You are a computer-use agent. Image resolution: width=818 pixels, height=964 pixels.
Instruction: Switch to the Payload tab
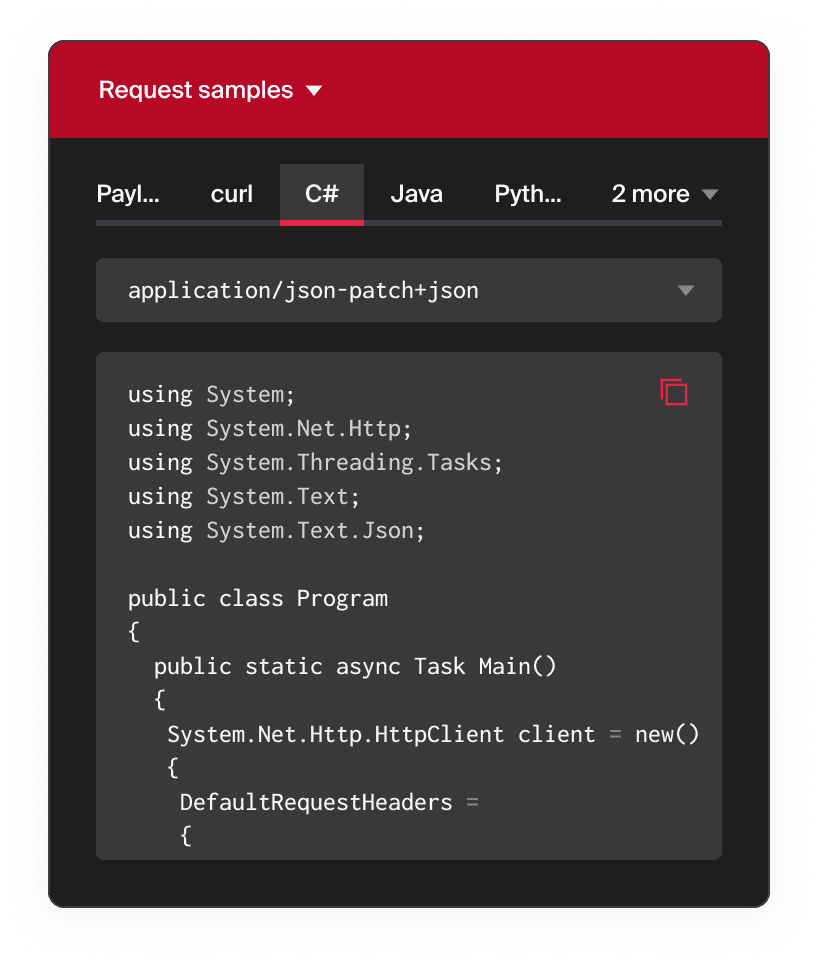pos(128,194)
